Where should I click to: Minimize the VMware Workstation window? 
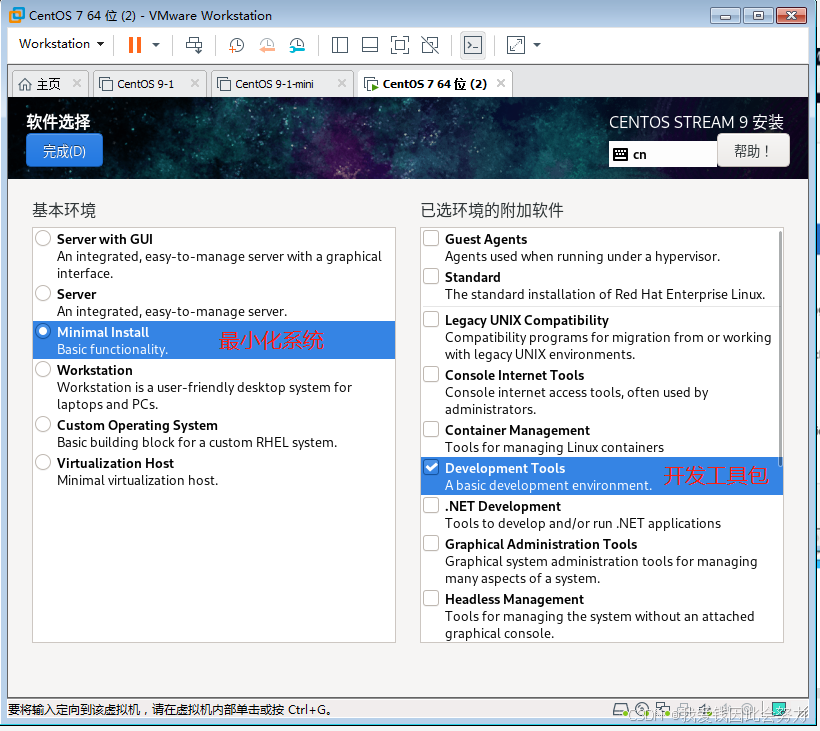pos(725,16)
